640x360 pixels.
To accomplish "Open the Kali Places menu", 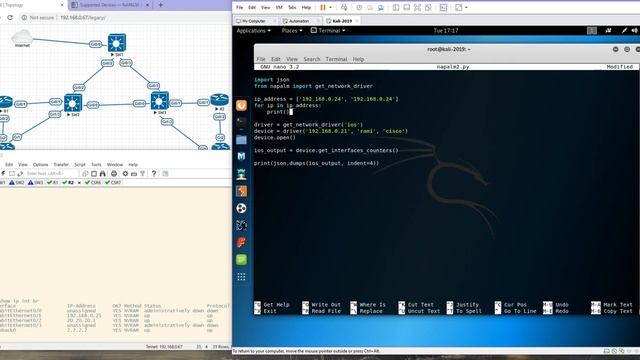I will click(x=292, y=31).
